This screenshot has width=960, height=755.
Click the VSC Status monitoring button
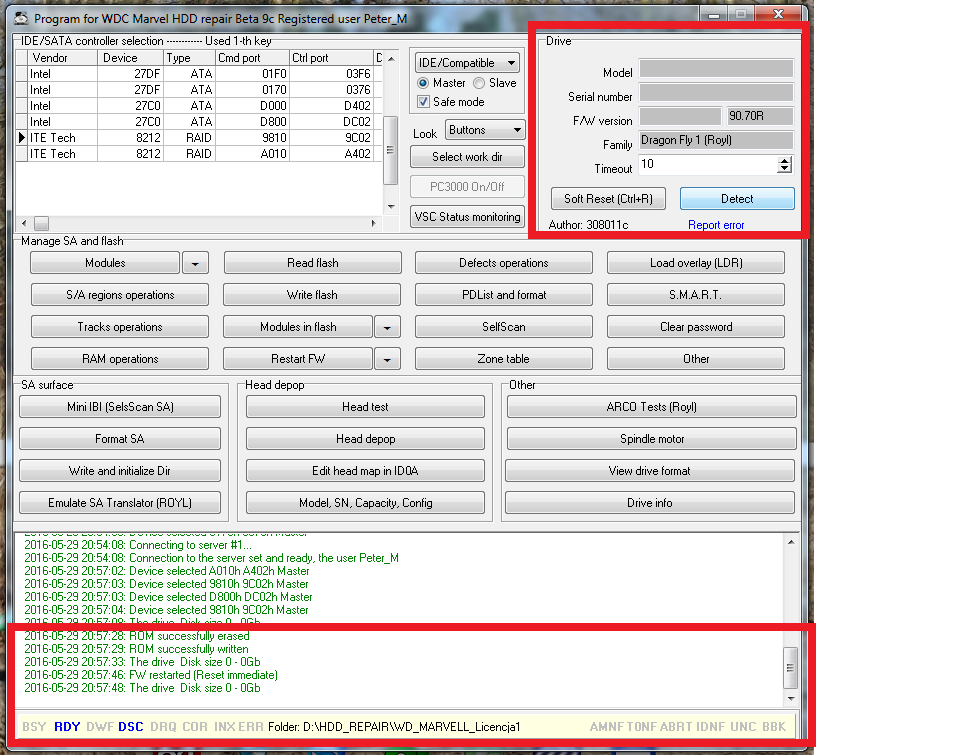tap(467, 217)
